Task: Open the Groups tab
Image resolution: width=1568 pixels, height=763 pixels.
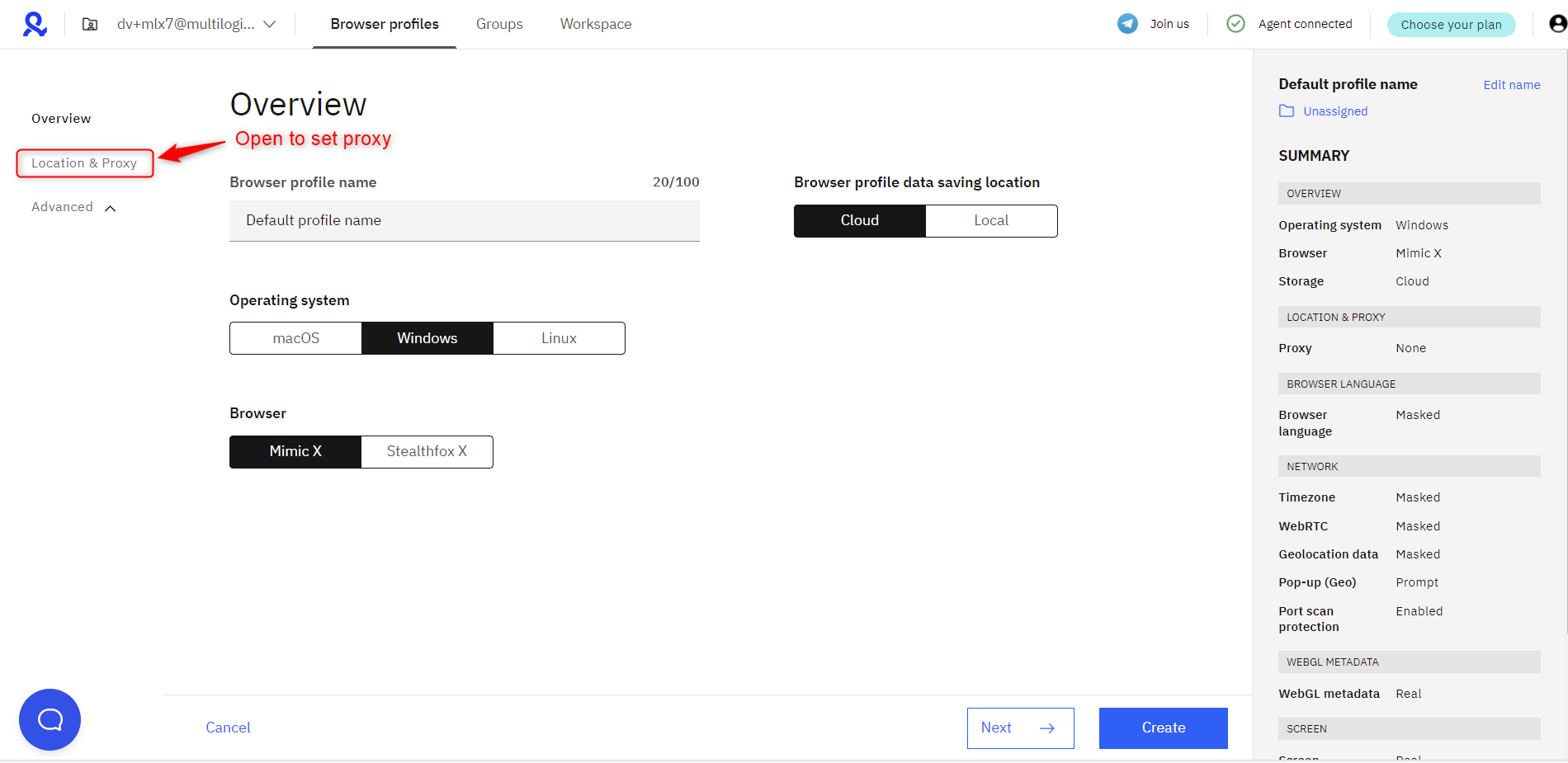Action: point(499,24)
